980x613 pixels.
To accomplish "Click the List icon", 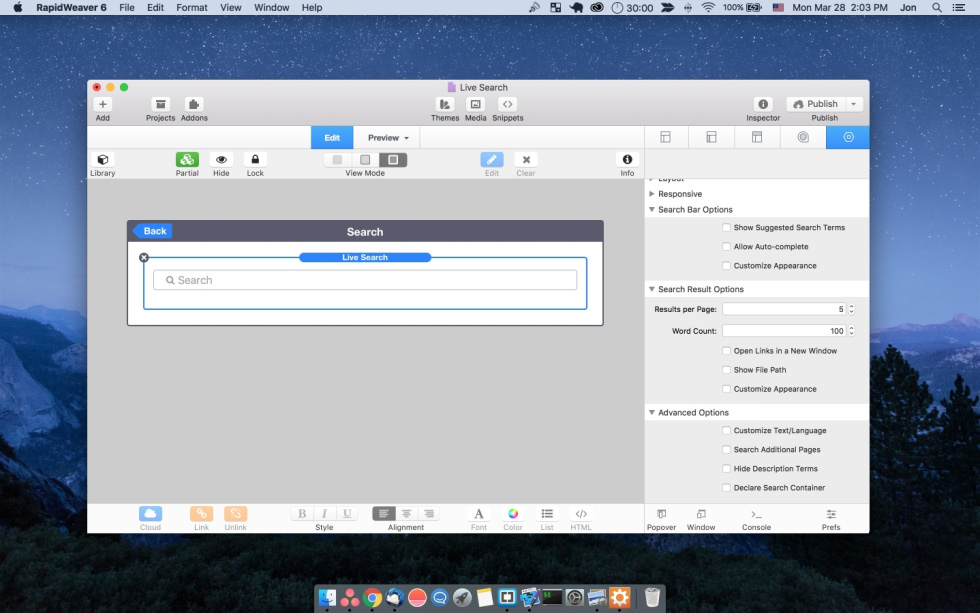I will pyautogui.click(x=547, y=514).
